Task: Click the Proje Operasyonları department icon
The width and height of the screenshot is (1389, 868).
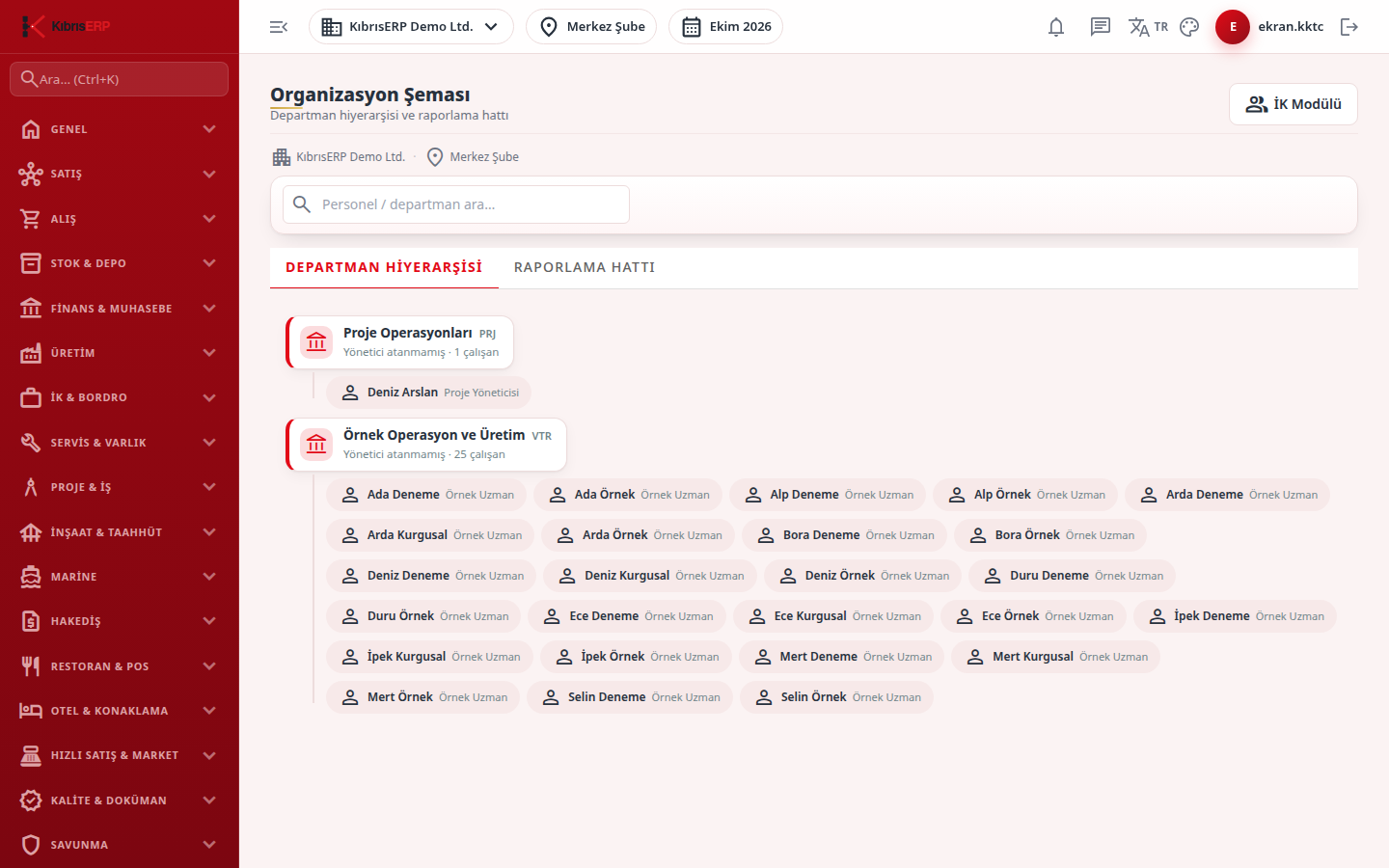Action: [x=316, y=342]
